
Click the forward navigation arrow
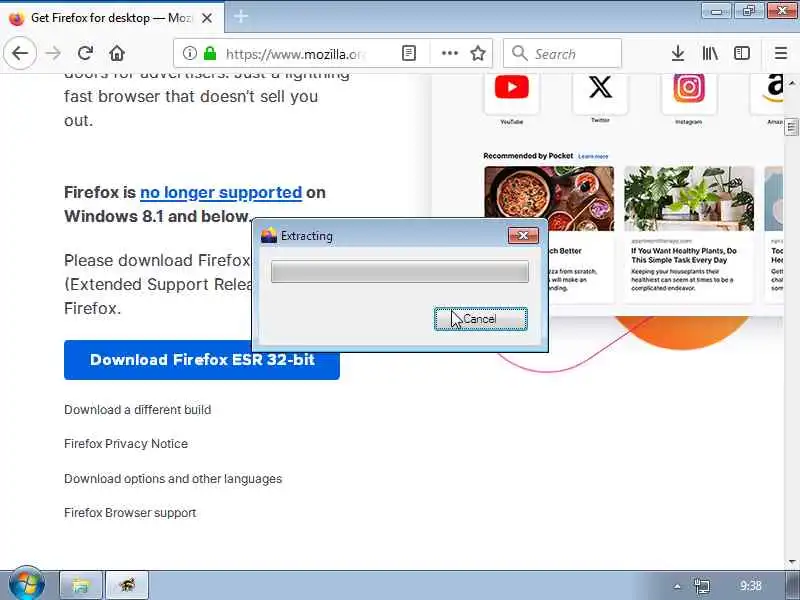pos(53,53)
